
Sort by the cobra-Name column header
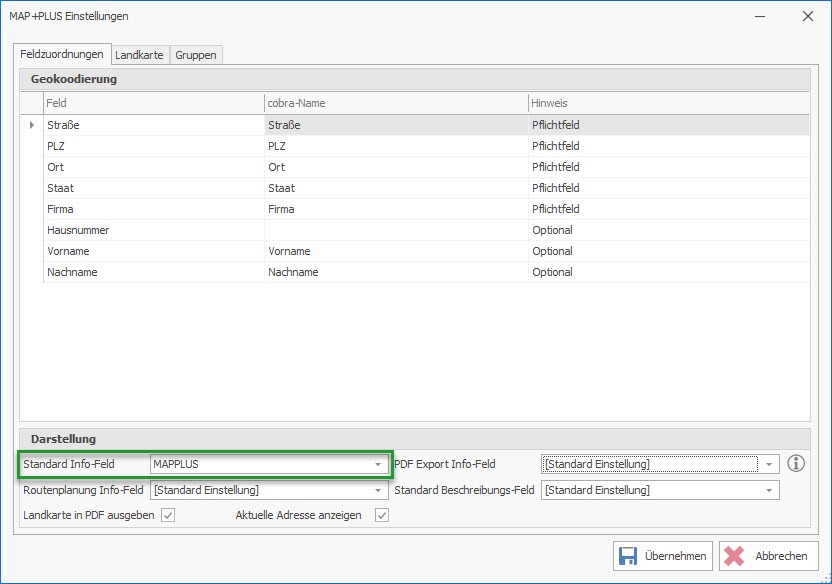click(395, 103)
